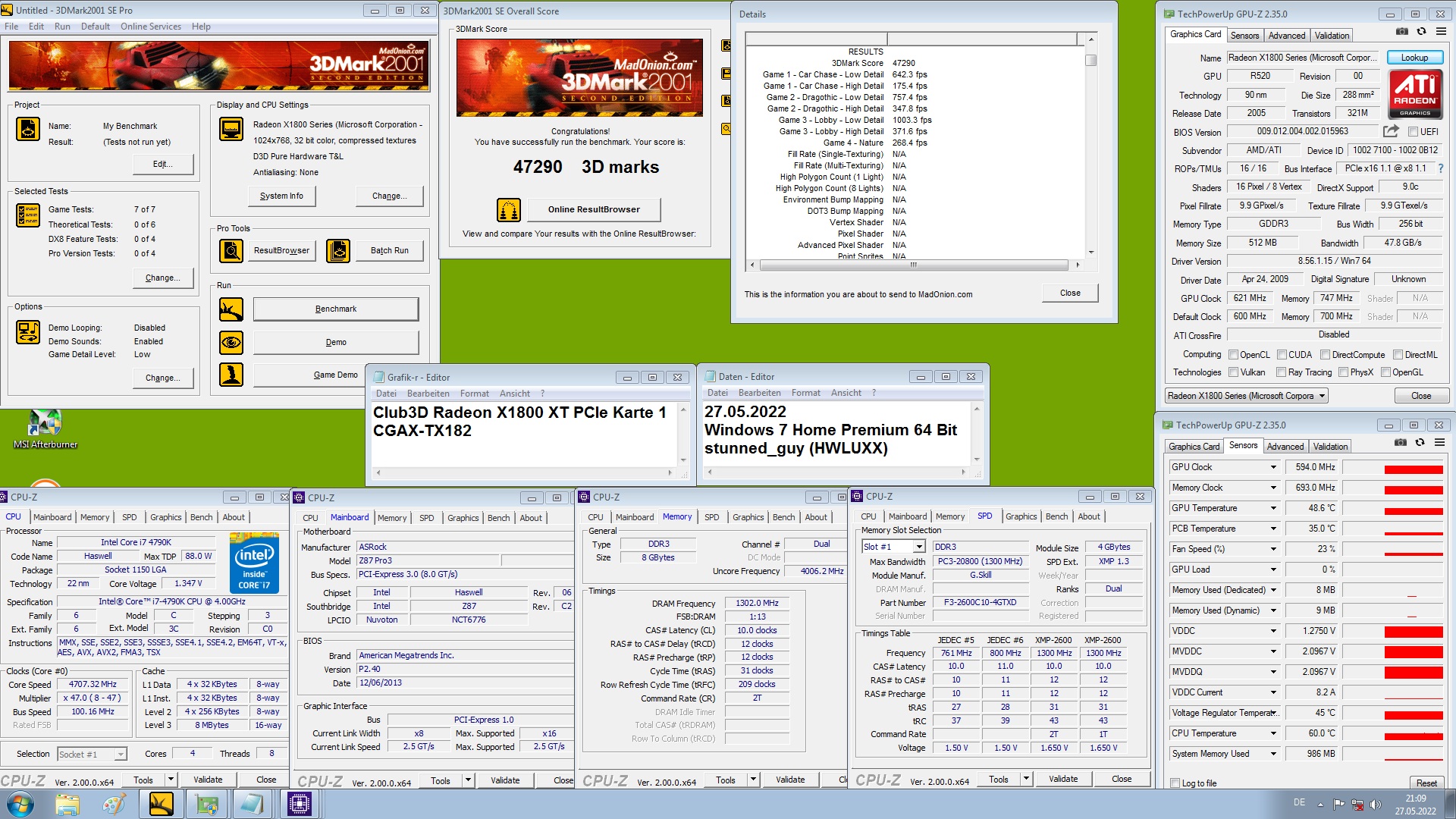
Task: Click Close in the Details window
Action: (x=1070, y=293)
